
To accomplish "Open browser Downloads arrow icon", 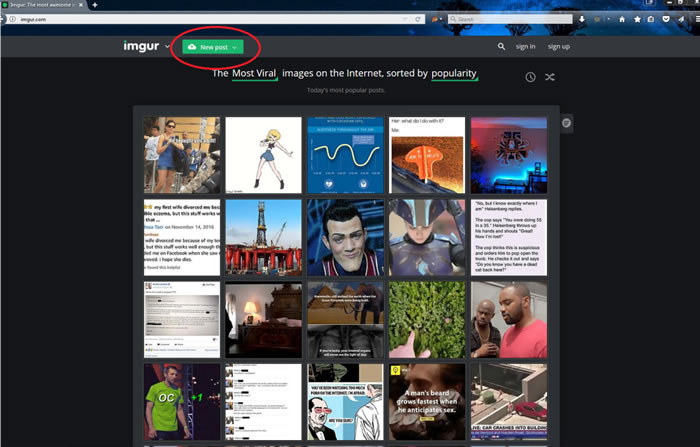I will pos(582,19).
